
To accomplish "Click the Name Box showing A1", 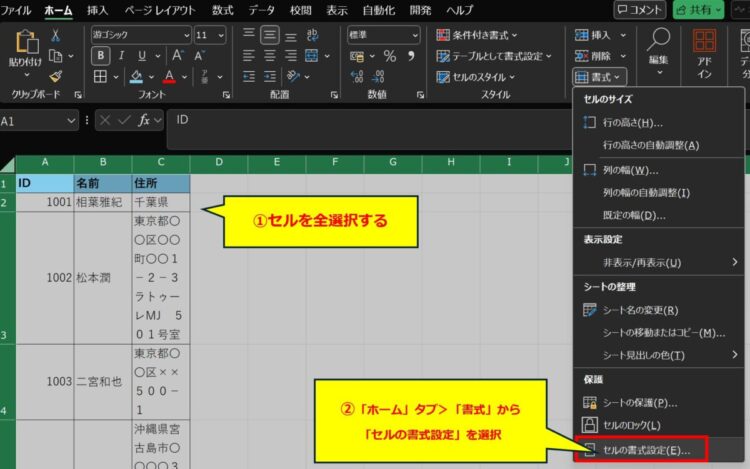I will 38,121.
